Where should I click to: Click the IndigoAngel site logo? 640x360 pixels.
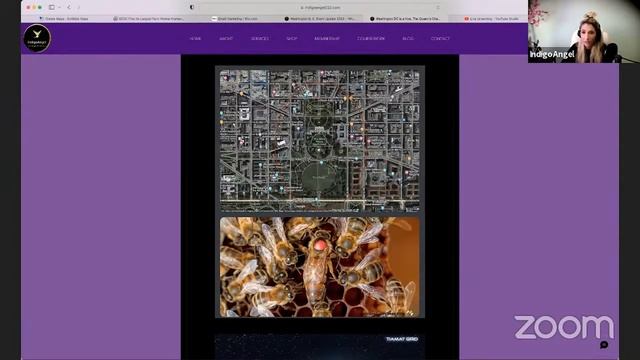(37, 38)
